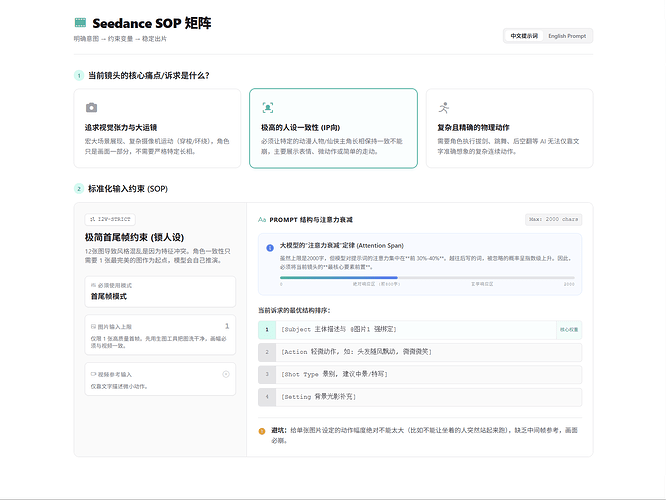The image size is (666, 500).
Task: Click the camera icon in first card
Action: [91, 107]
